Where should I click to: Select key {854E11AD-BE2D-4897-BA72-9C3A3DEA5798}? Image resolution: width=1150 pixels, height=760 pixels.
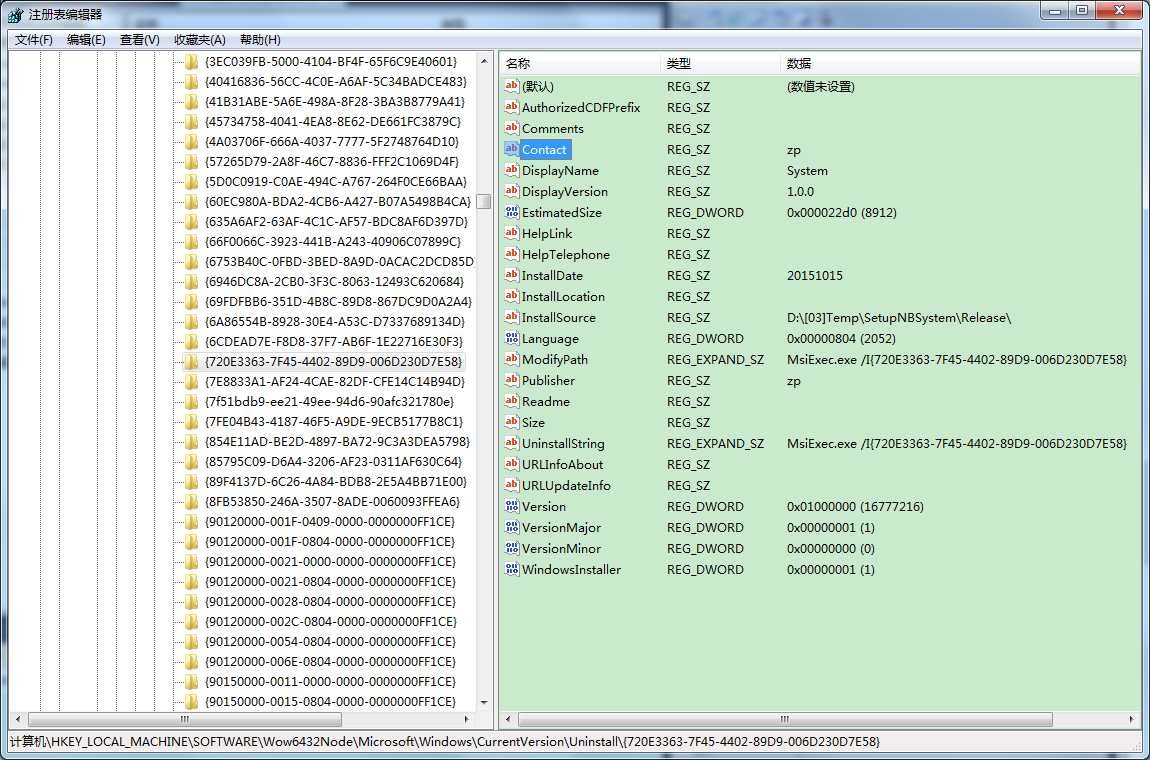(337, 442)
